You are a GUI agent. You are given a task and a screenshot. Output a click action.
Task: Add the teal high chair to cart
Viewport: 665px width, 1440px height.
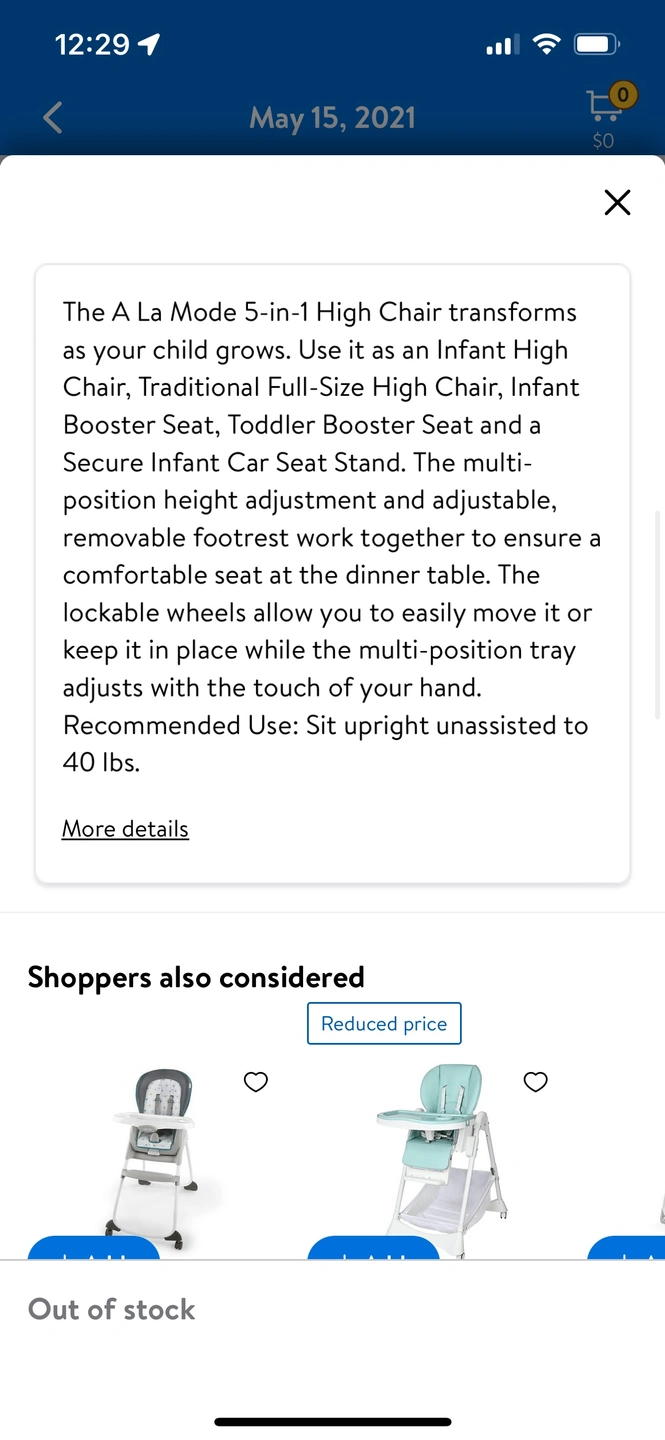(x=374, y=1248)
